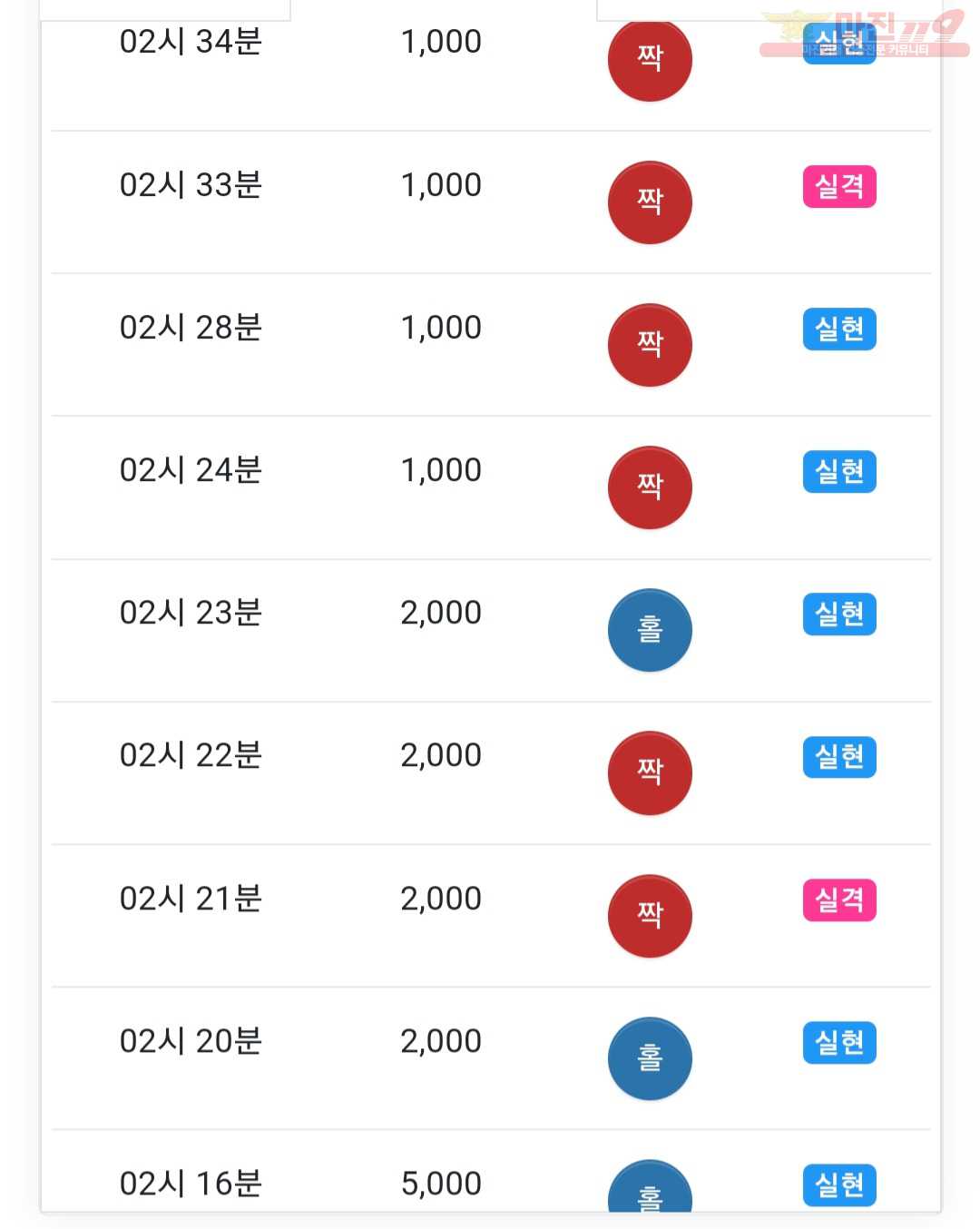This screenshot has height=1229, width=980.
Task: Click the red 짝 circle for 02시 21분
Action: click(x=650, y=916)
